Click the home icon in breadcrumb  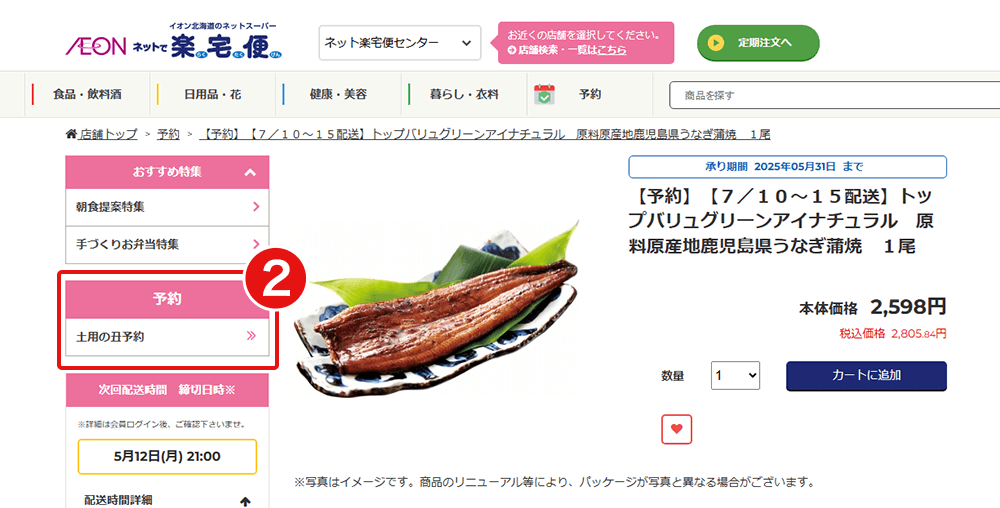click(71, 134)
